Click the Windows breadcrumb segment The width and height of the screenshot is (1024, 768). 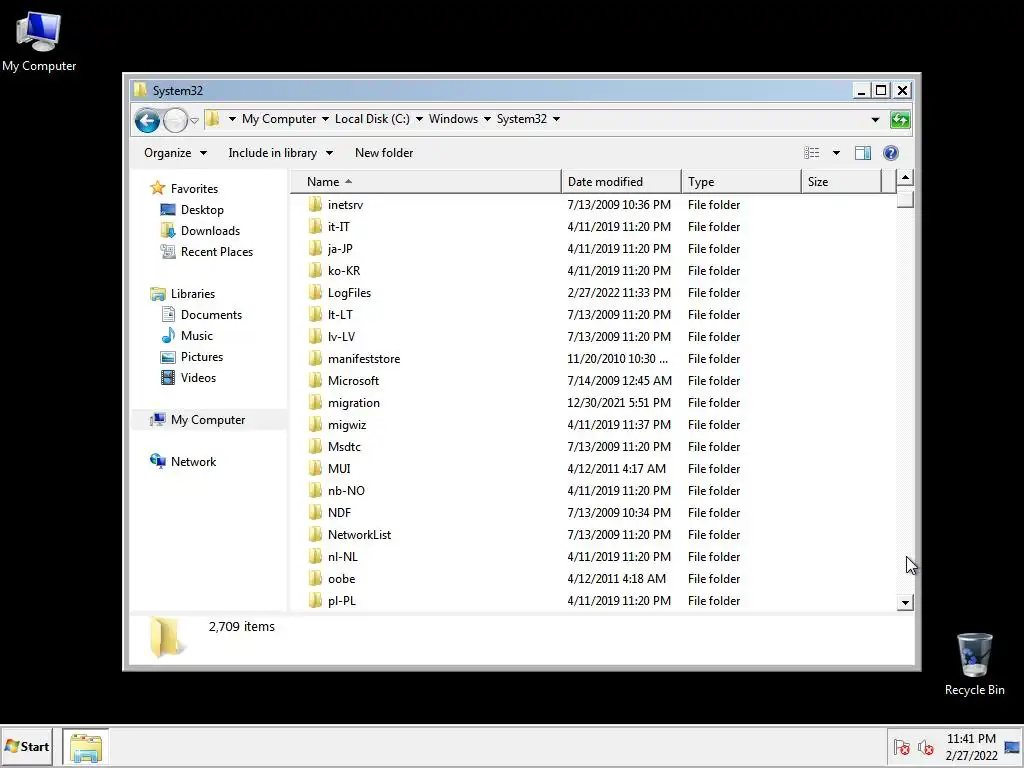(453, 119)
